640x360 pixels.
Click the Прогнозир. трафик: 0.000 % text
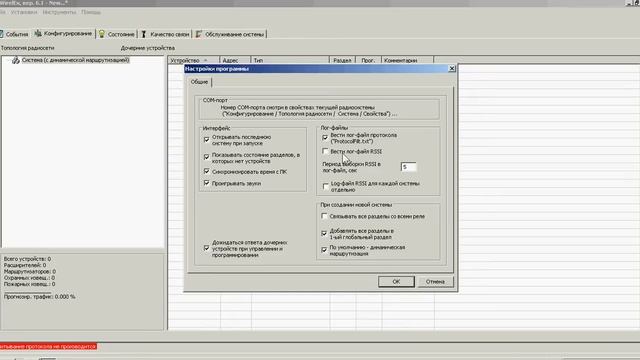tap(40, 297)
